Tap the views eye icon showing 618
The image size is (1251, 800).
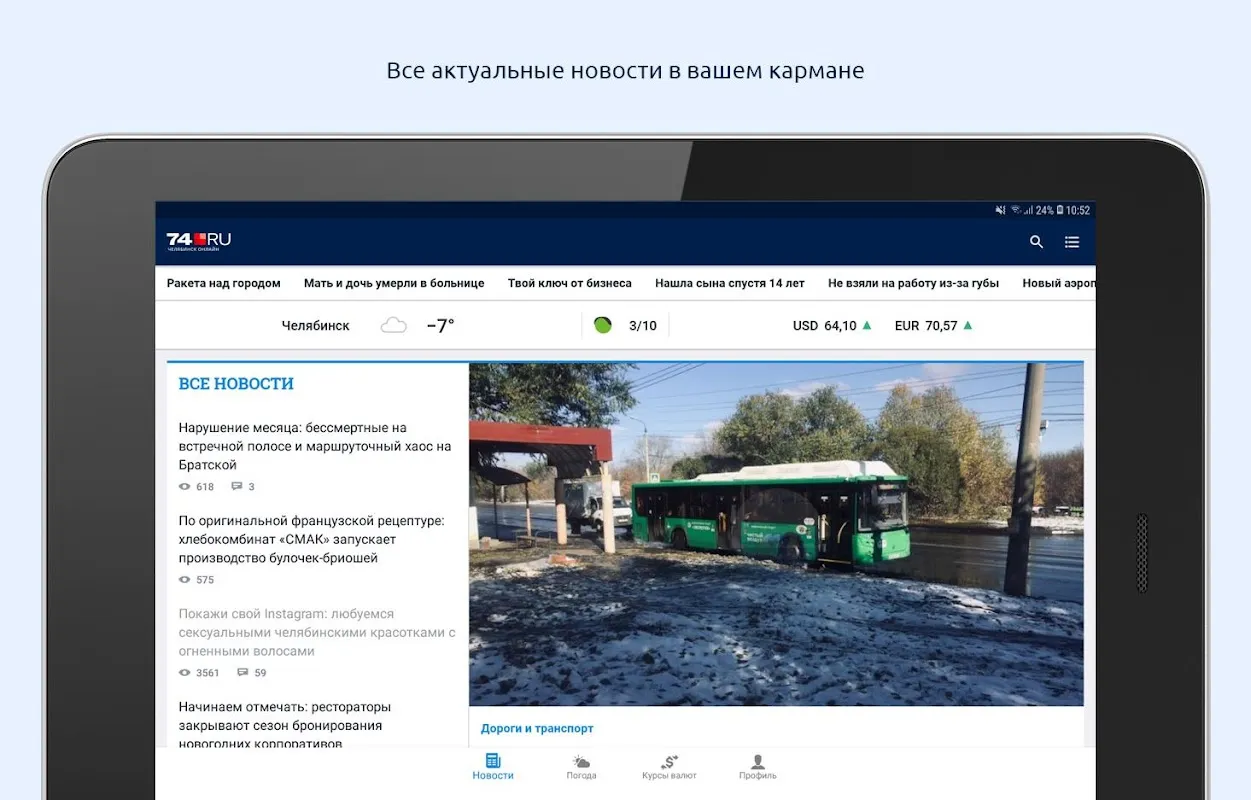[184, 487]
